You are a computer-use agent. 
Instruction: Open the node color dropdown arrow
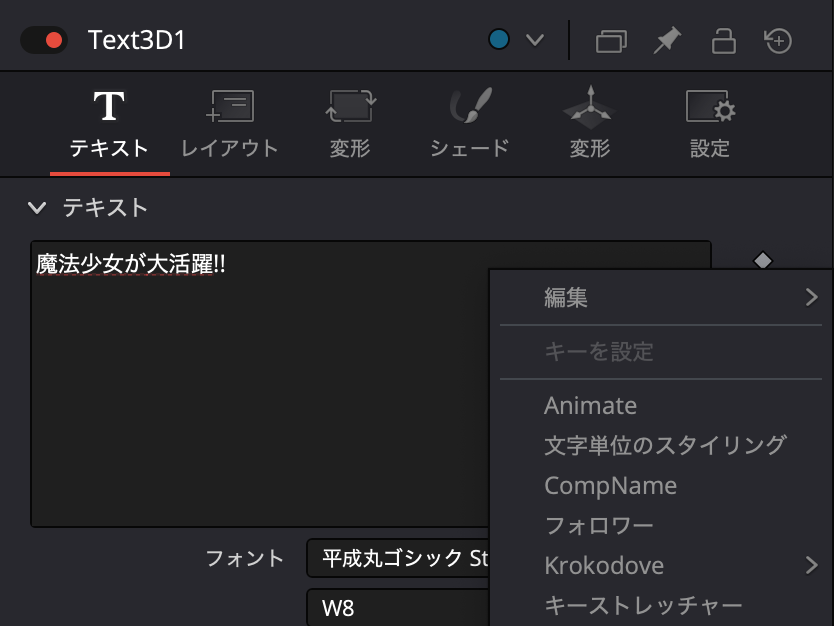(535, 40)
